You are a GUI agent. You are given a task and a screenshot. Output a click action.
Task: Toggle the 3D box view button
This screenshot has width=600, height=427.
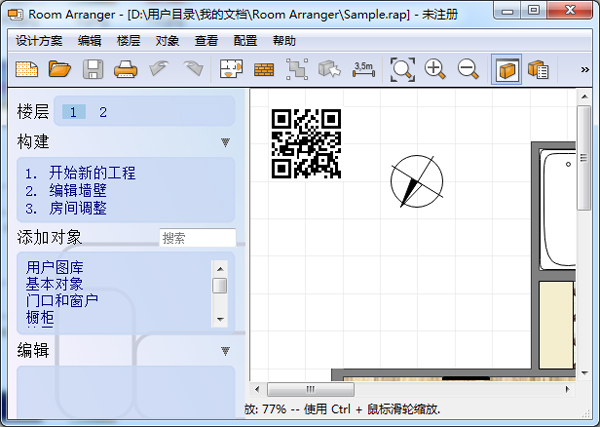506,69
